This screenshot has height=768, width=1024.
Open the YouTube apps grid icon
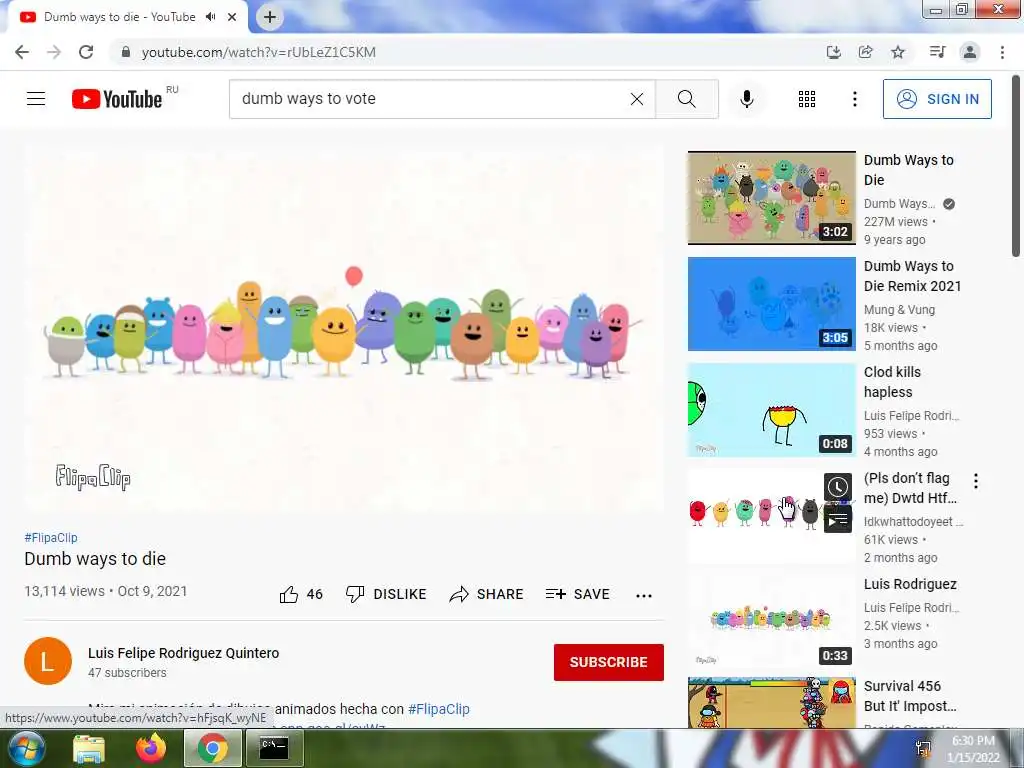click(807, 99)
